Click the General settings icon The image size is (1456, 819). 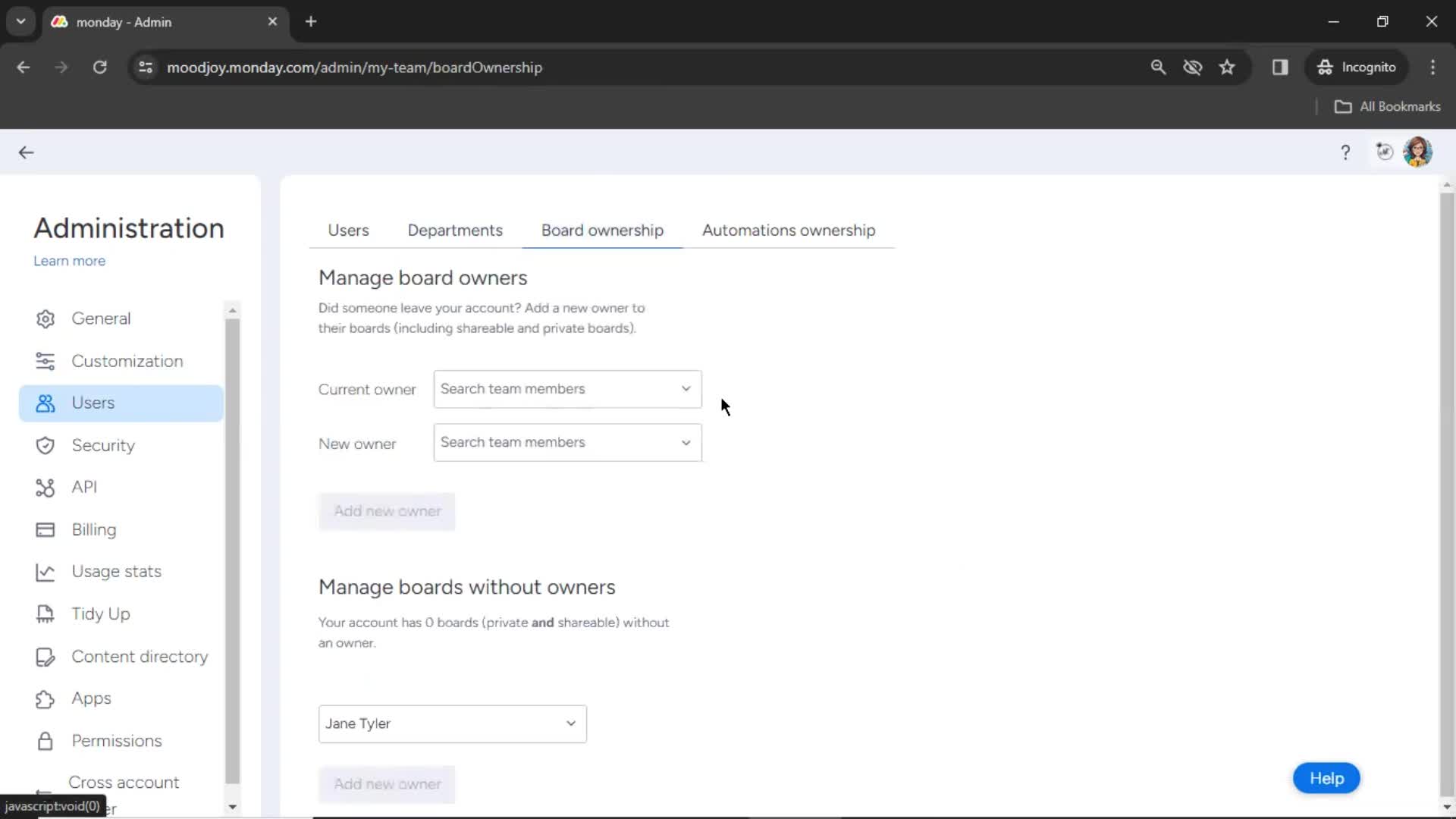(x=46, y=317)
